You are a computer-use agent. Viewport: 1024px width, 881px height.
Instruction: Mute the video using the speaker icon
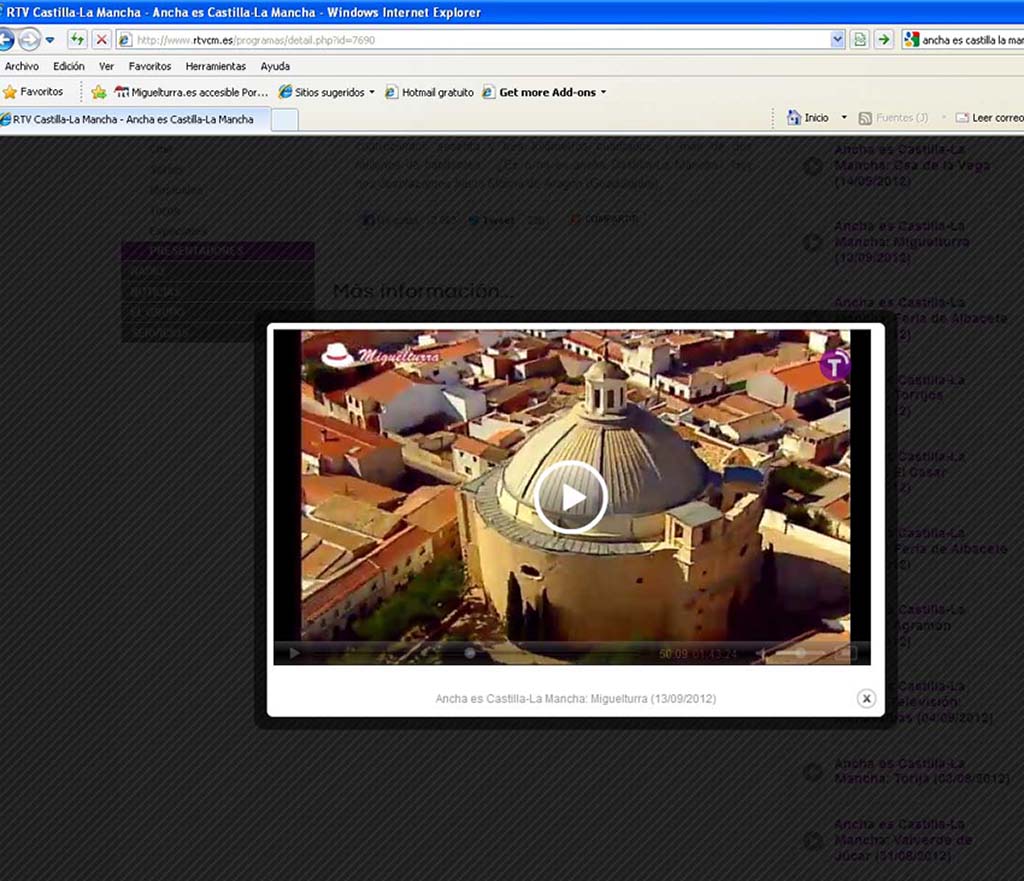[761, 654]
